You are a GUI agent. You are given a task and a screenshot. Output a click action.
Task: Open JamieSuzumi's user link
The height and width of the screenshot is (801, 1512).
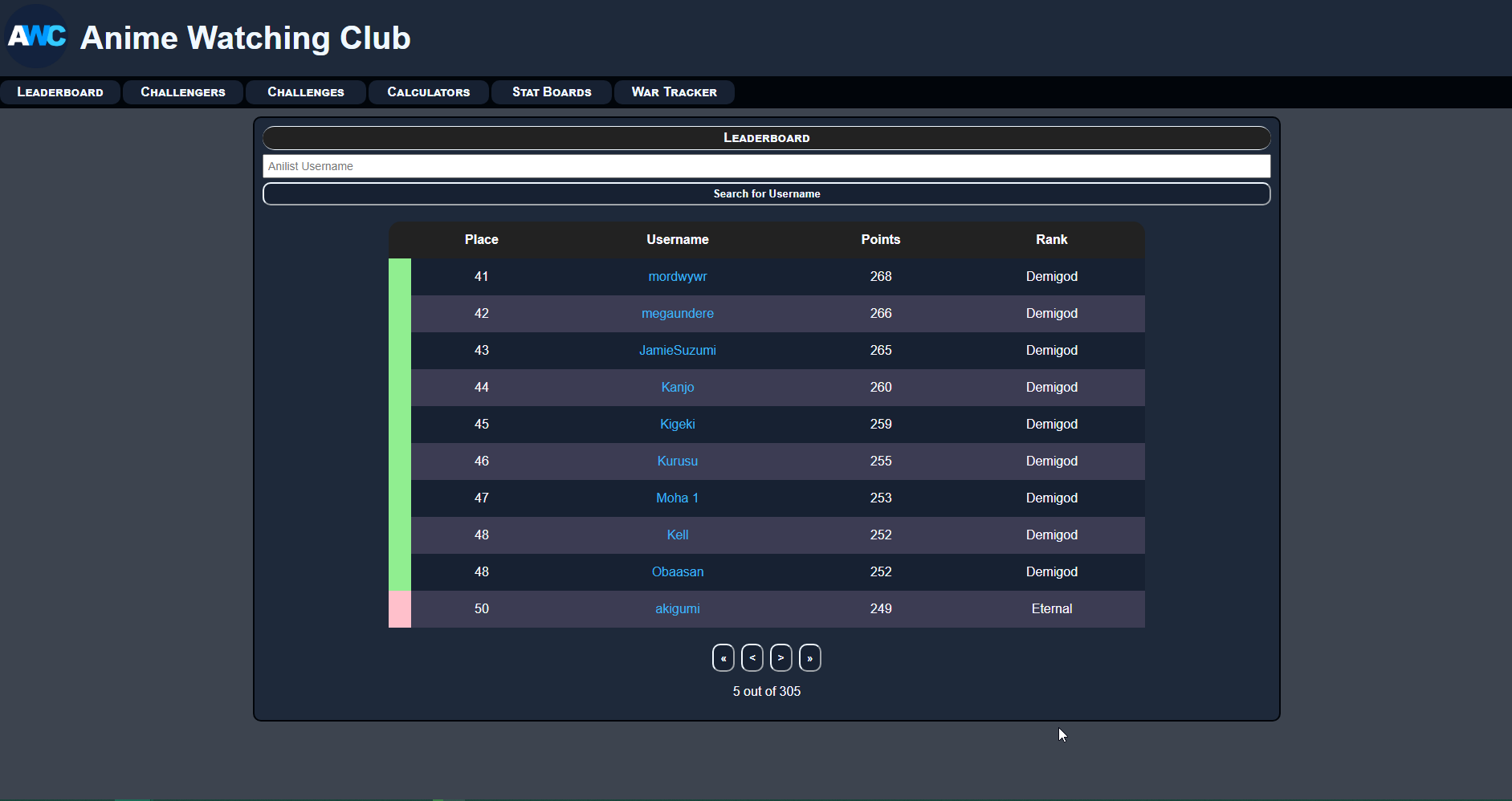[678, 351]
